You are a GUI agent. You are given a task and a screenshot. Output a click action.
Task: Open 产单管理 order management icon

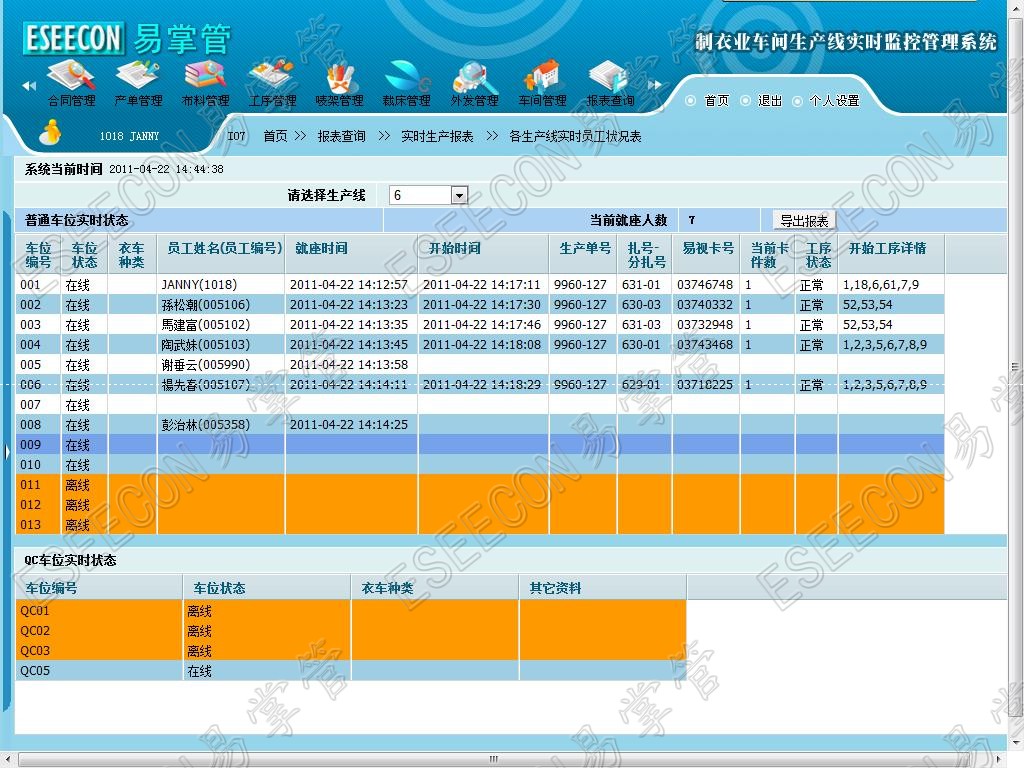(138, 82)
